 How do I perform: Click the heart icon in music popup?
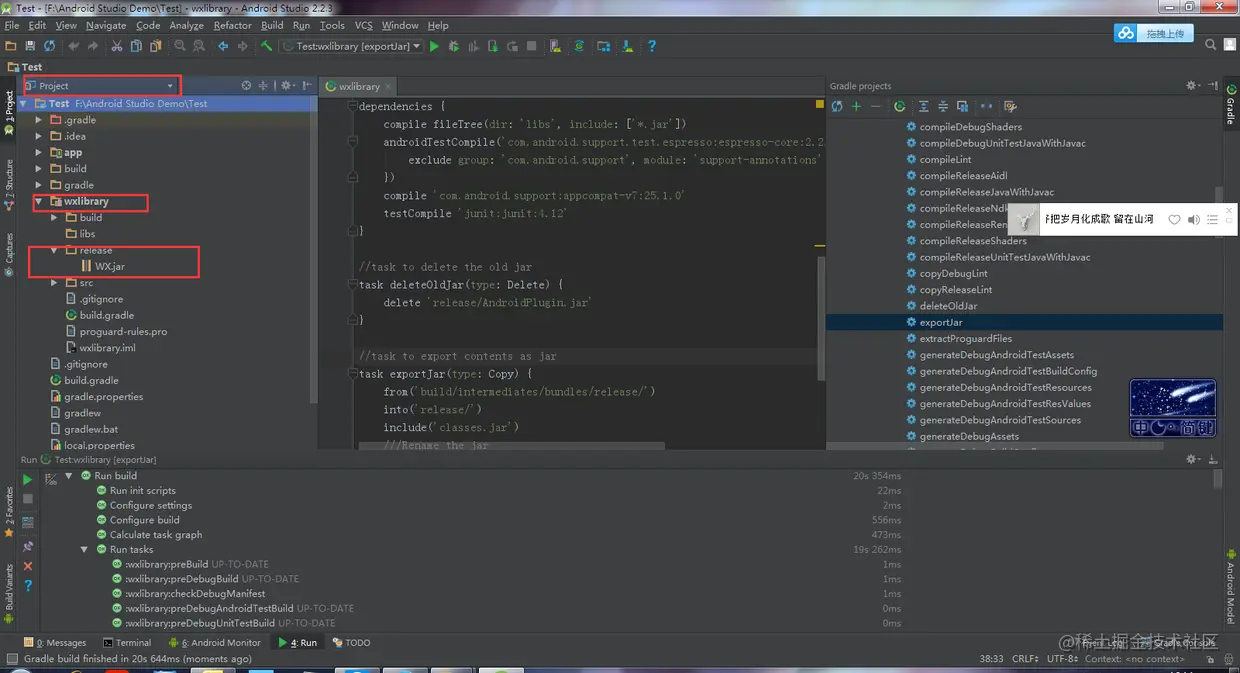click(1175, 219)
